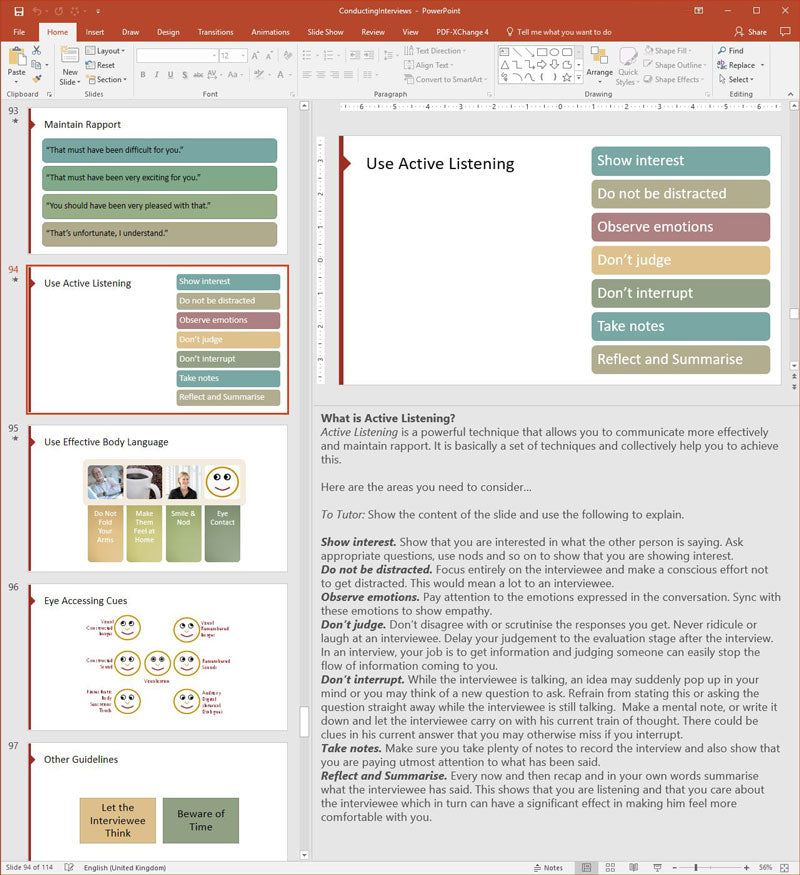The image size is (800, 875).
Task: Switch to Normal view icon
Action: point(586,868)
